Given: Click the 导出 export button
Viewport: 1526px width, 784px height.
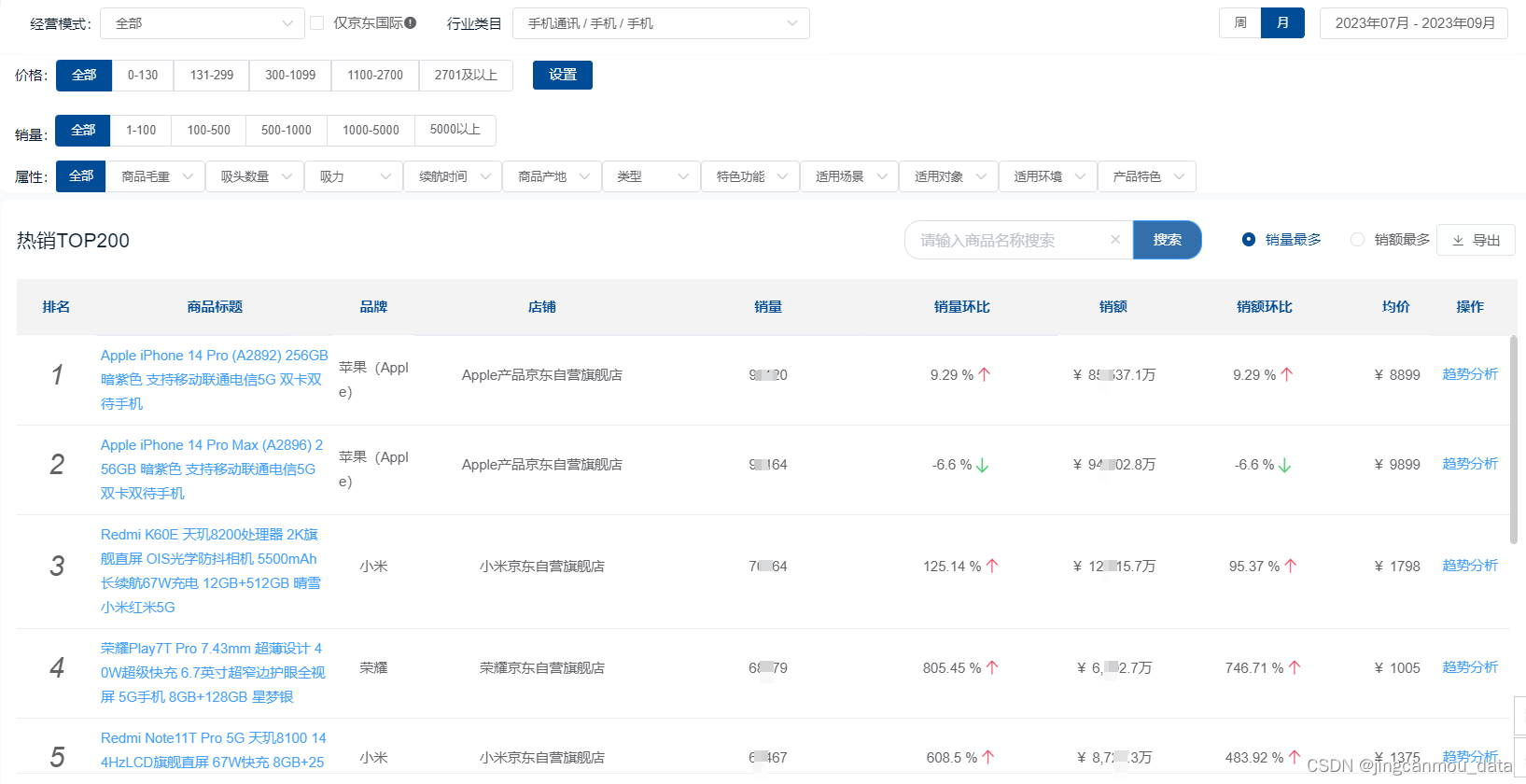Looking at the screenshot, I should click(x=1476, y=240).
